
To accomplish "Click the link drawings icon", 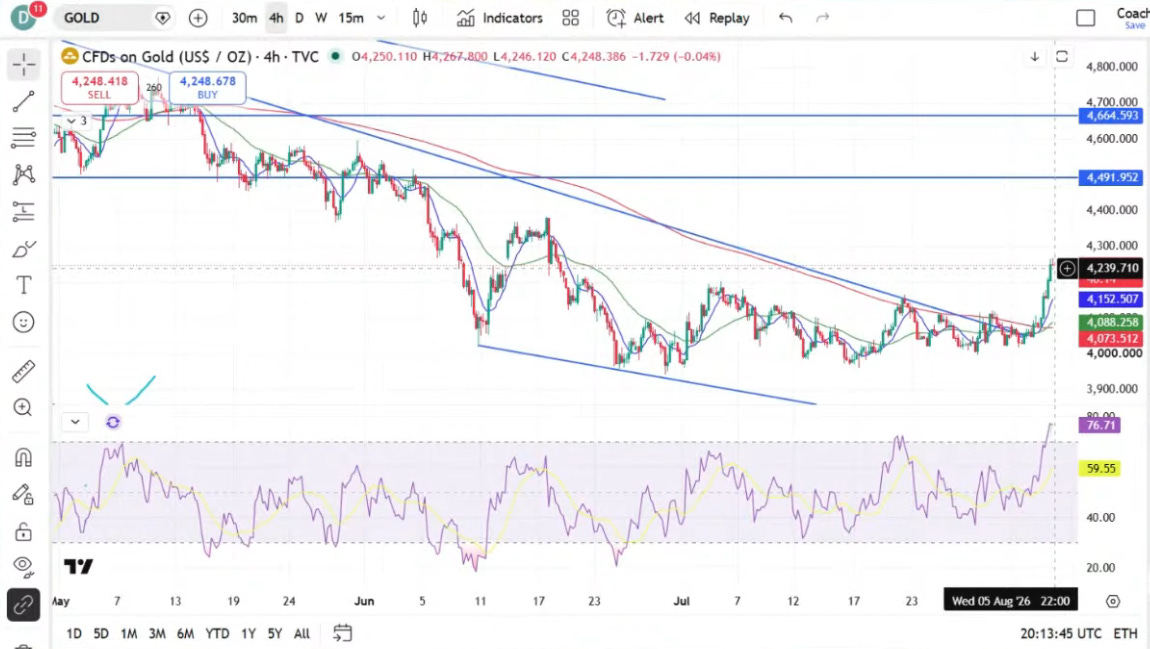I will [23, 606].
